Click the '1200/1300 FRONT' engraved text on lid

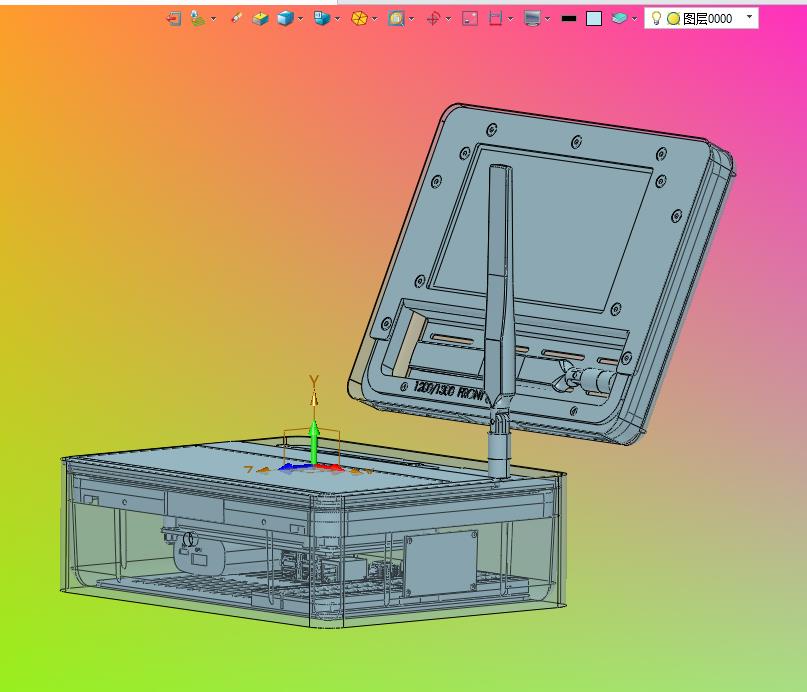[x=449, y=391]
